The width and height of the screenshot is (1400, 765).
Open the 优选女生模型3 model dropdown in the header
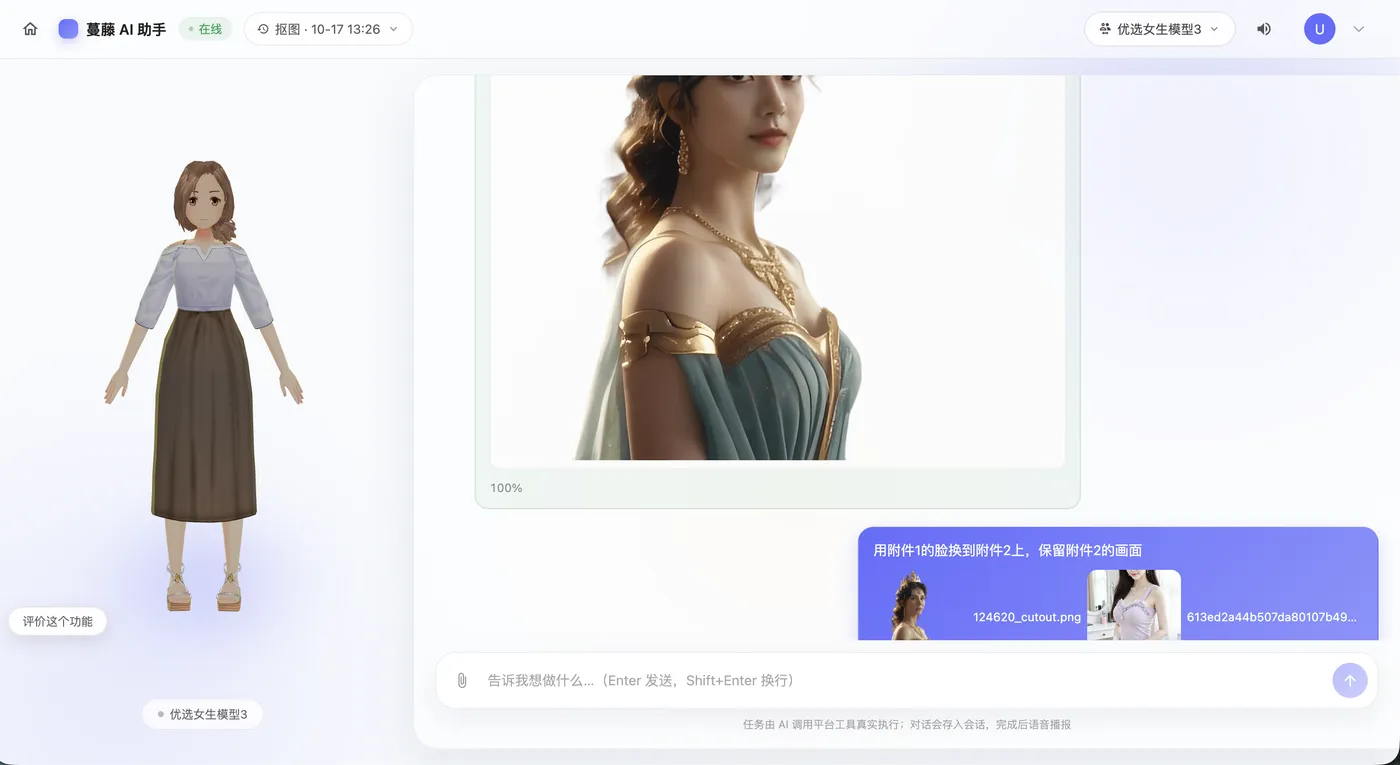[1159, 29]
